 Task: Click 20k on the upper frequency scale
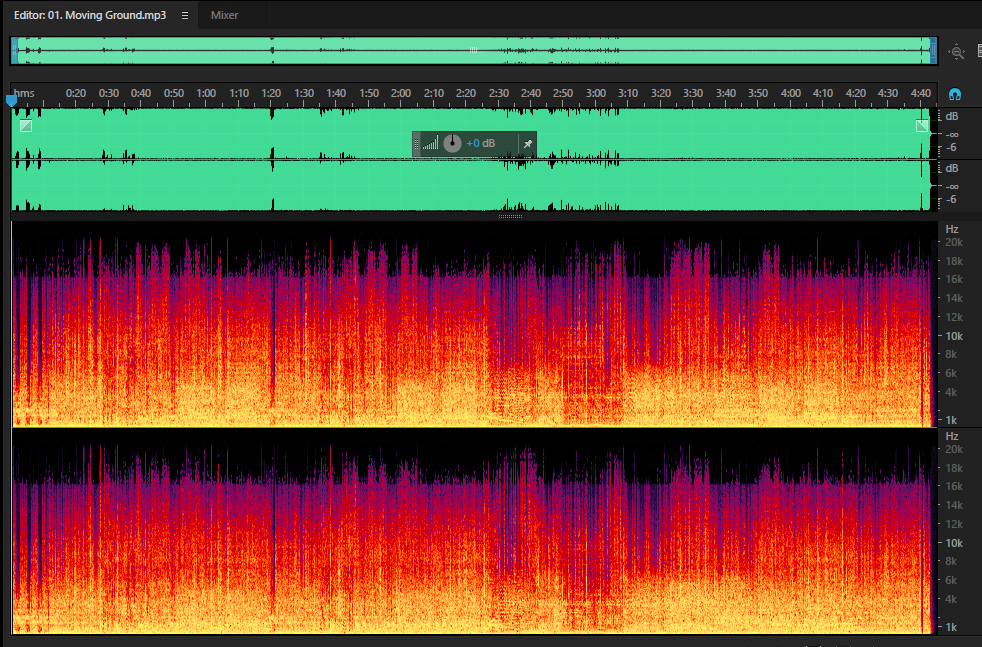954,242
